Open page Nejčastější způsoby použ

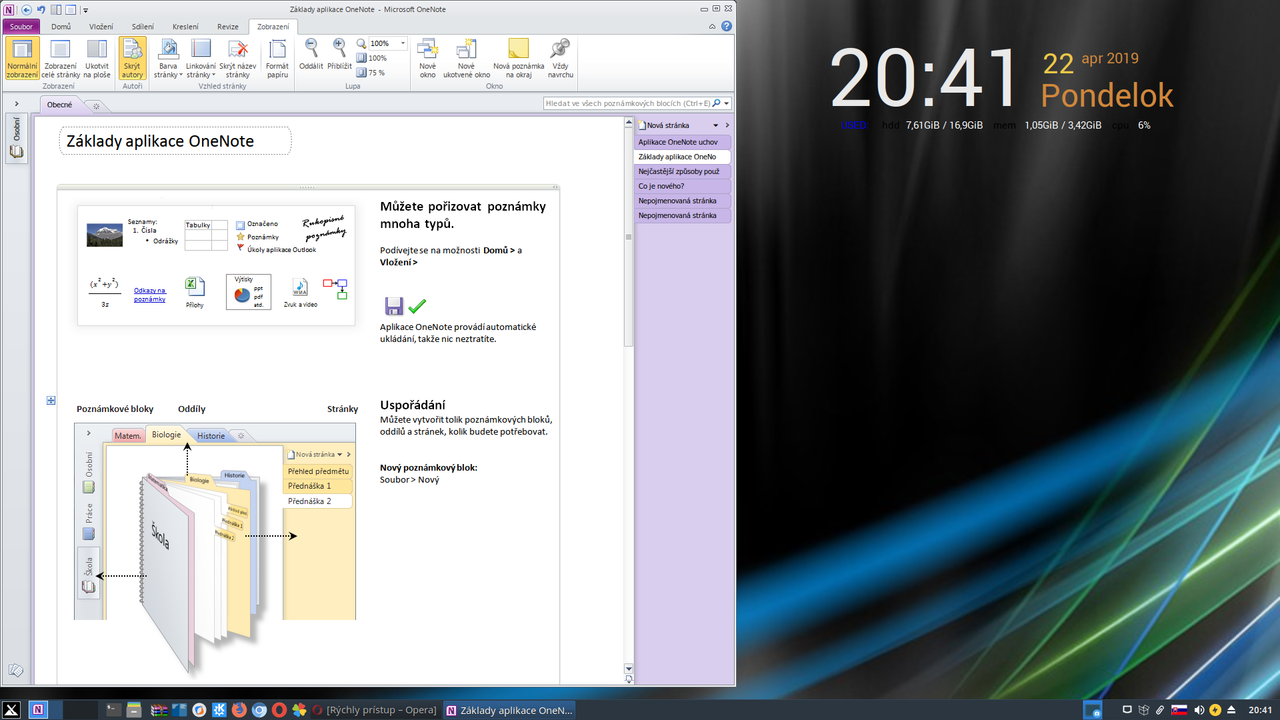tap(683, 171)
